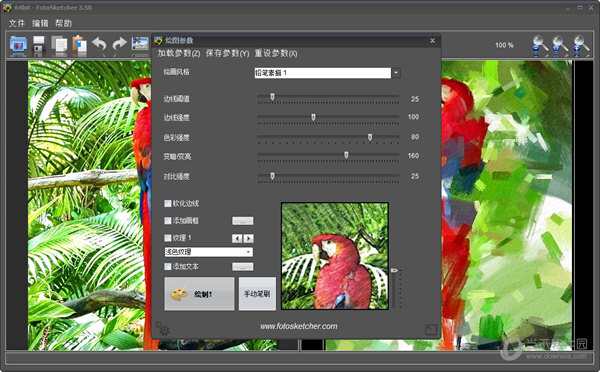Show previous texture with left arrow

[x=237, y=238]
